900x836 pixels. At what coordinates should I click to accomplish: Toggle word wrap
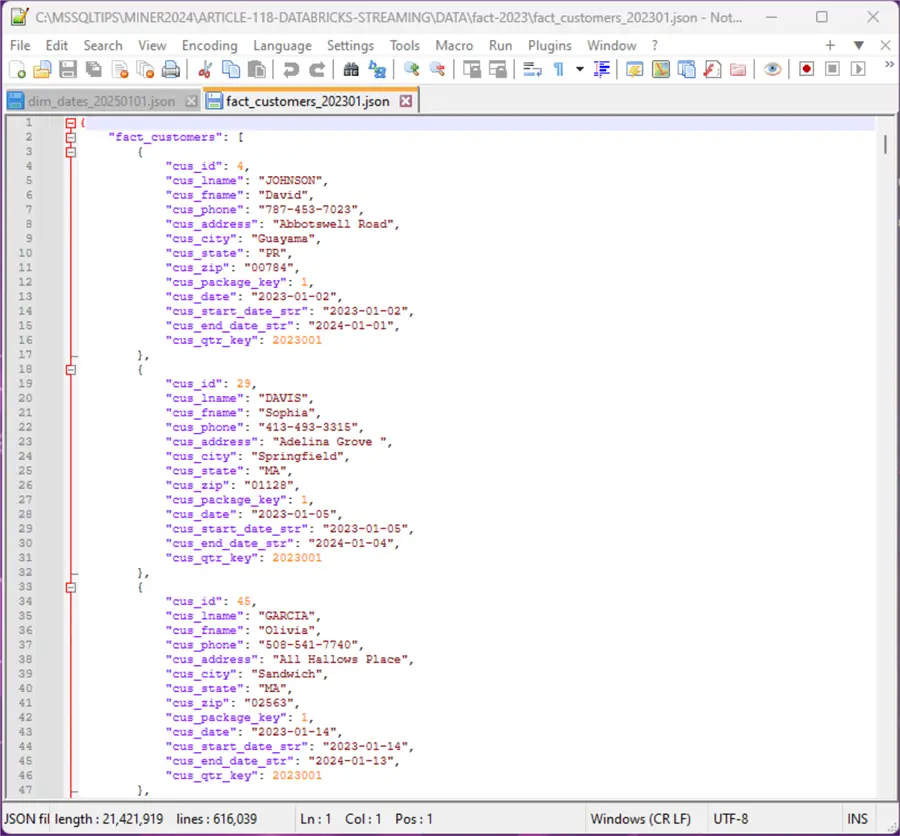[532, 69]
